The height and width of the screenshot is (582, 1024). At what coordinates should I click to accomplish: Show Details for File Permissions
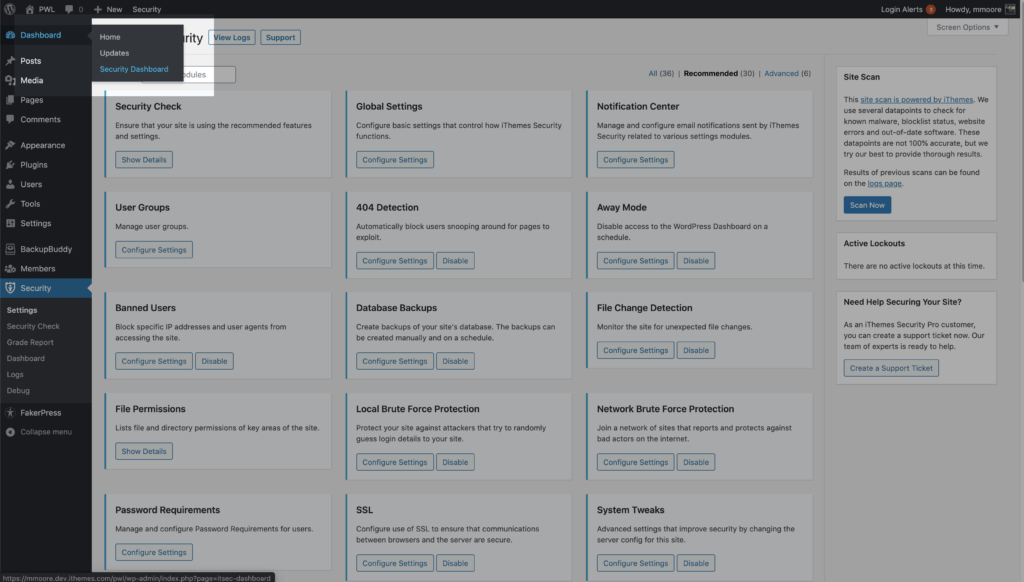coord(144,451)
